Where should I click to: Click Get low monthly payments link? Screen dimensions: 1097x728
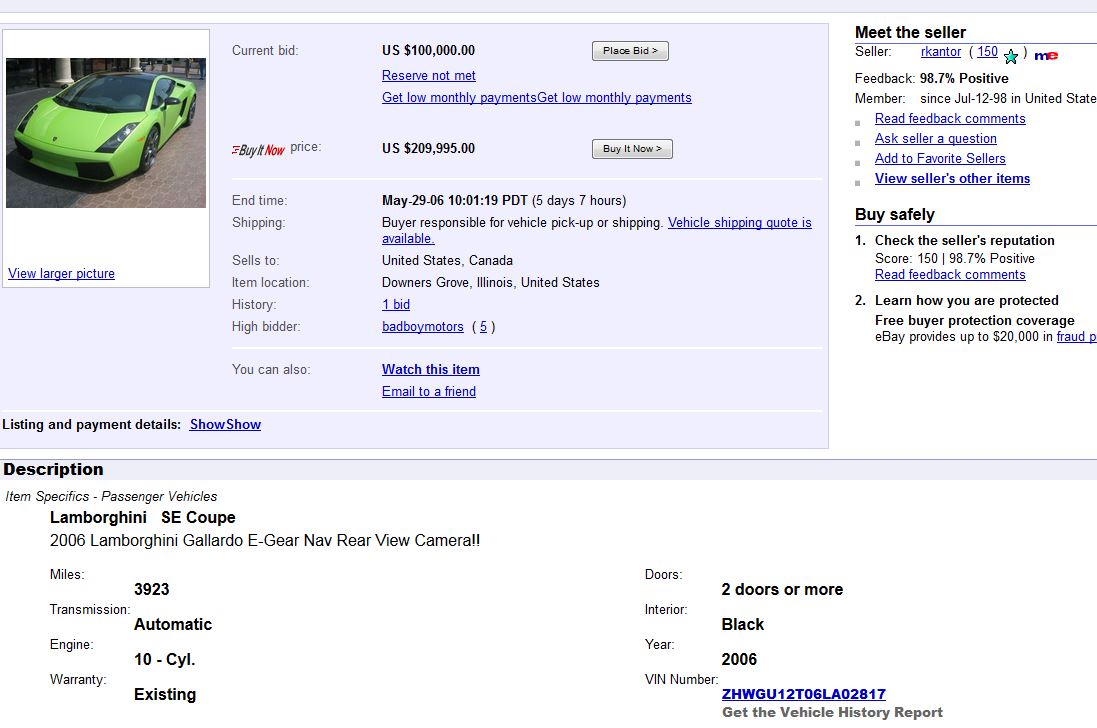coord(537,98)
